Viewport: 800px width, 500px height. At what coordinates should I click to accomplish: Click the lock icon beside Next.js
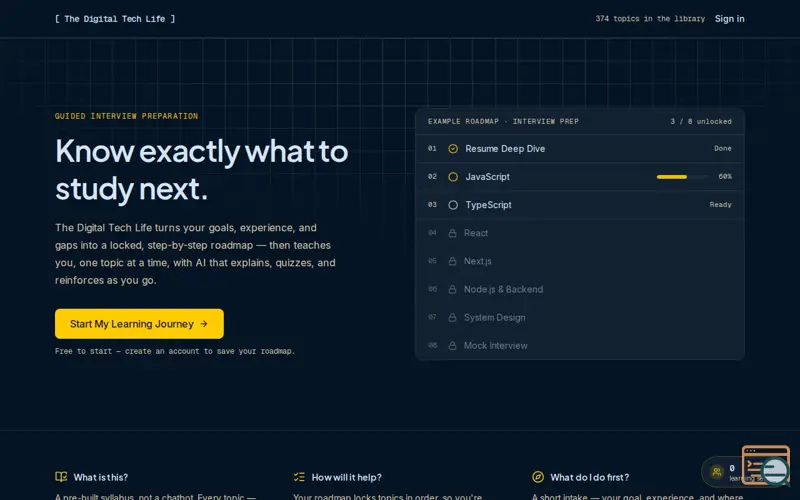tap(452, 261)
